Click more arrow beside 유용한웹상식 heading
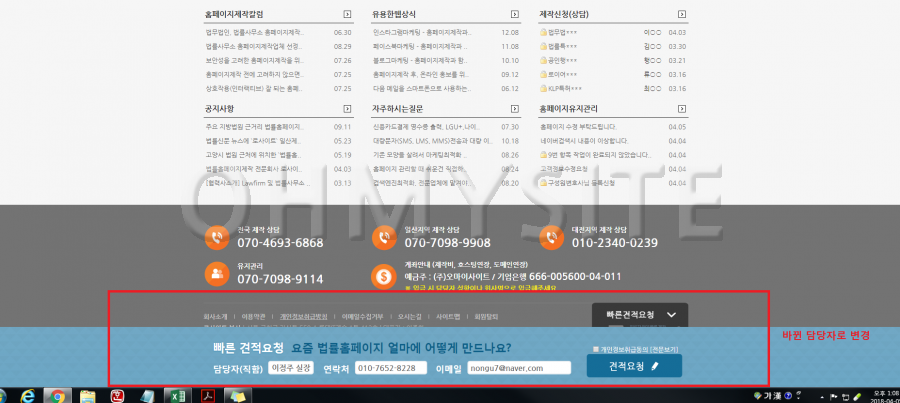This screenshot has height=403, width=900. (x=514, y=14)
